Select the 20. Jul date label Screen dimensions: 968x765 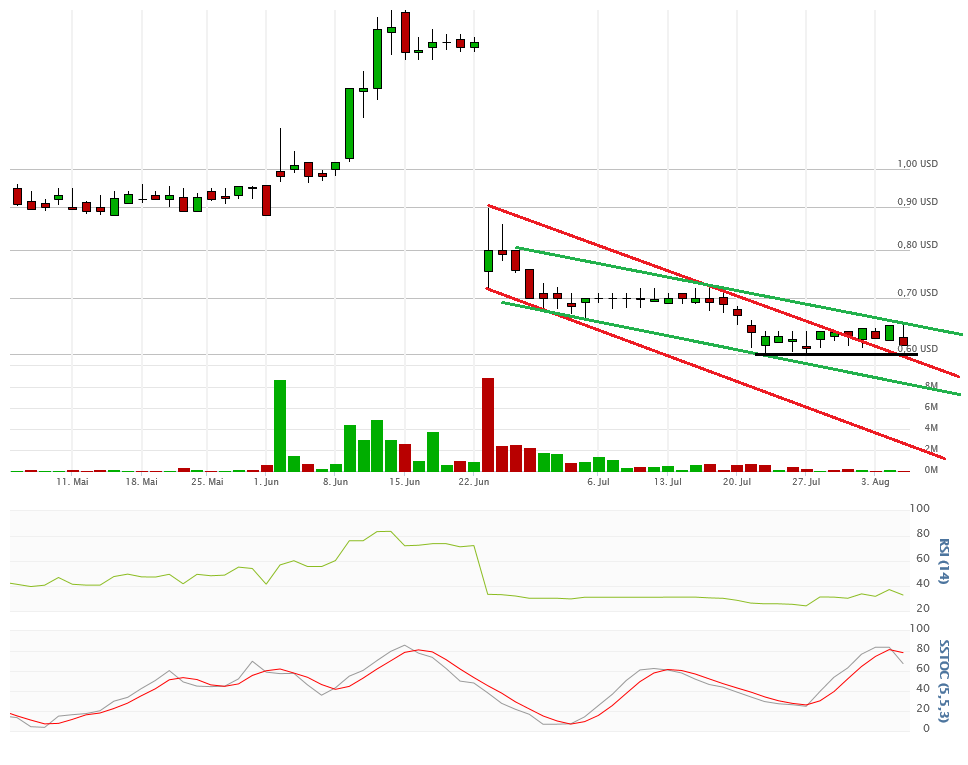[737, 482]
